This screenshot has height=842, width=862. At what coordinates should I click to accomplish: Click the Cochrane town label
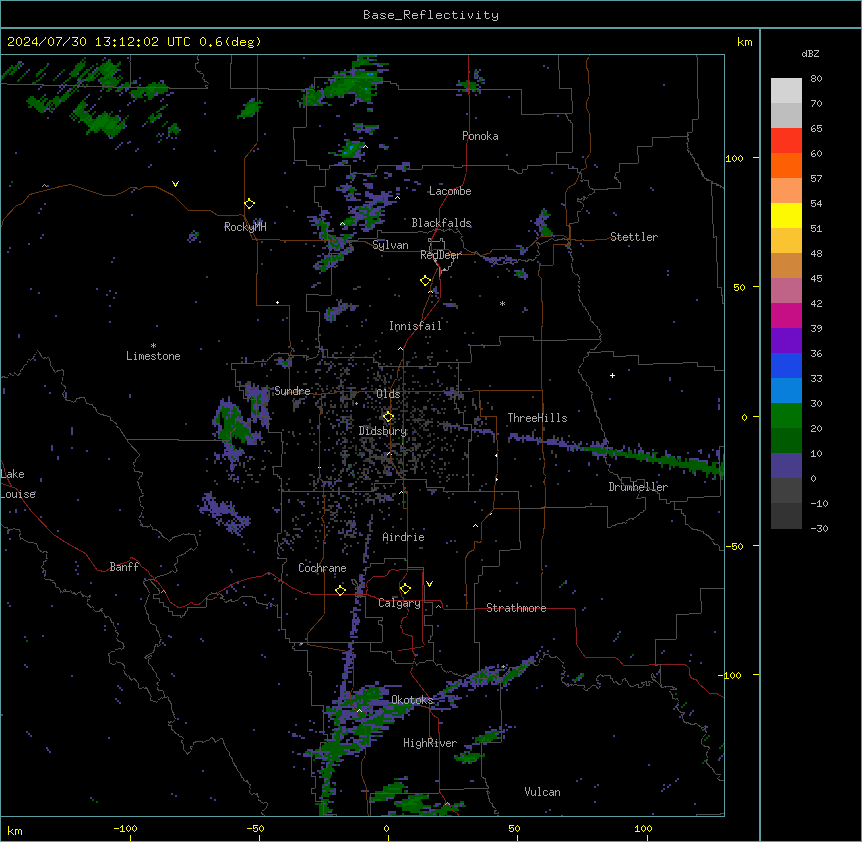(x=322, y=568)
